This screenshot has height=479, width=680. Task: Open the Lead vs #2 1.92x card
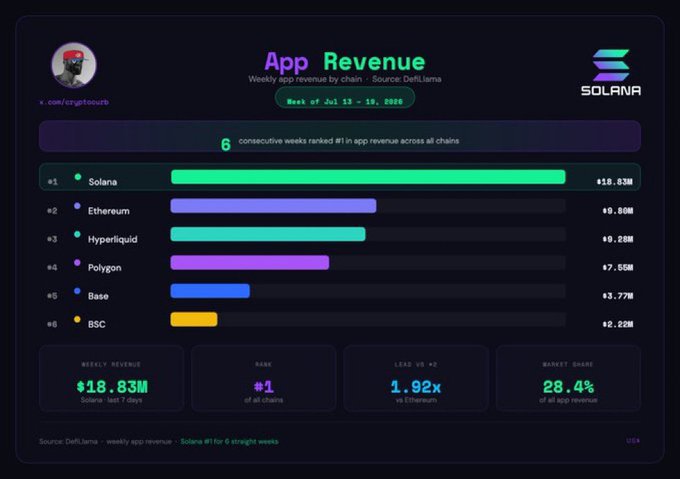416,378
